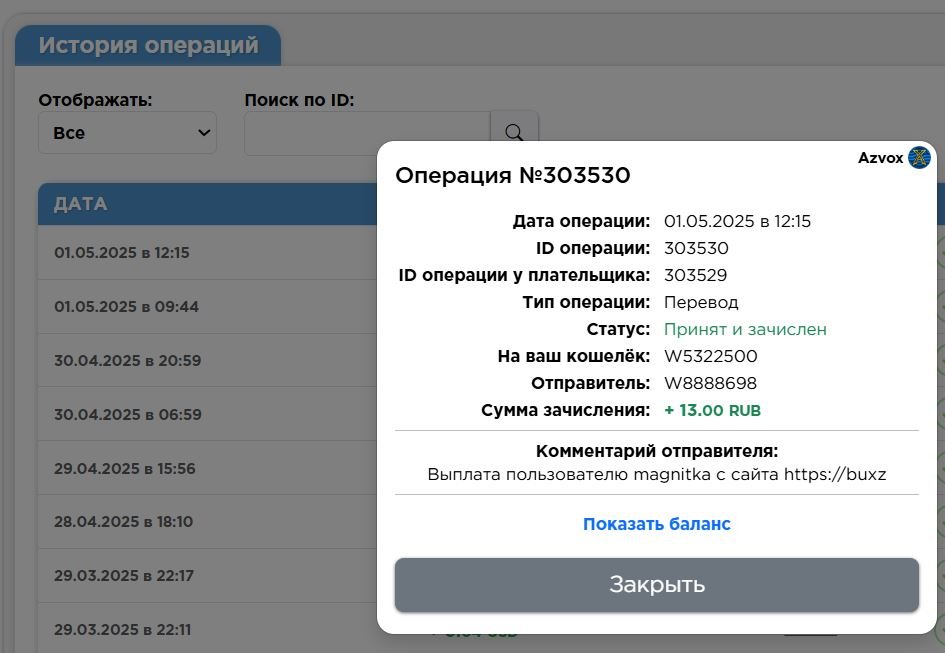Click the dropdown chevron arrow beside Все
The width and height of the screenshot is (945, 653).
coord(204,133)
